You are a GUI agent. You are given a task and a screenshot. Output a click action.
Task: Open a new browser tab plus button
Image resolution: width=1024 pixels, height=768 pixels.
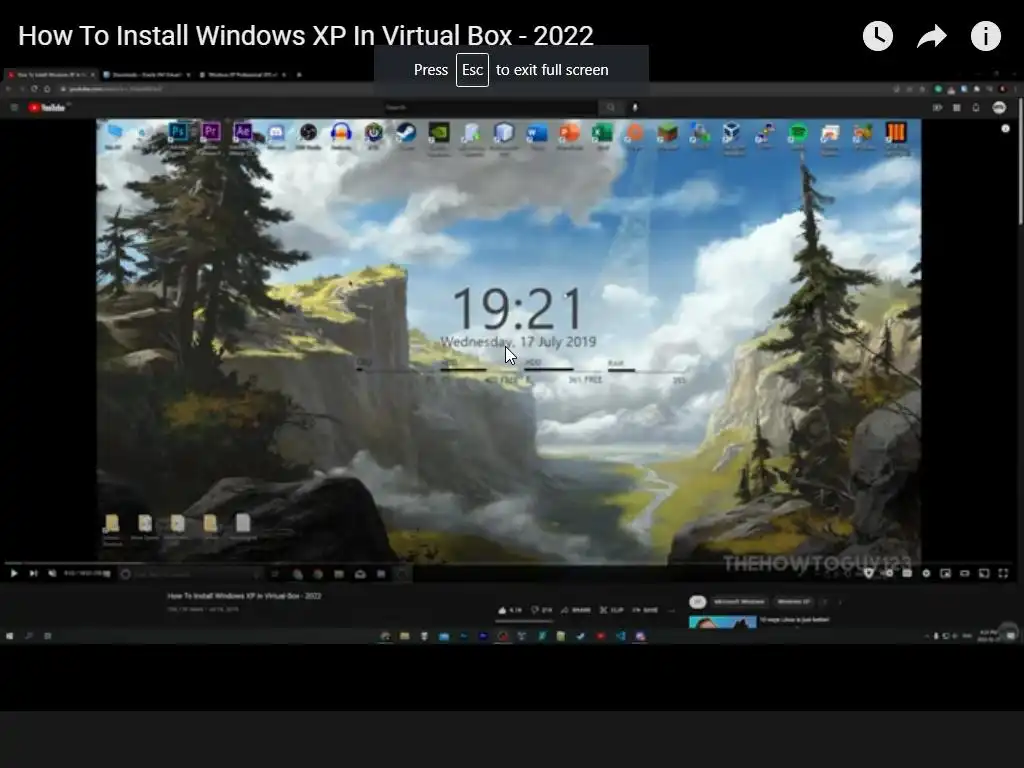299,74
